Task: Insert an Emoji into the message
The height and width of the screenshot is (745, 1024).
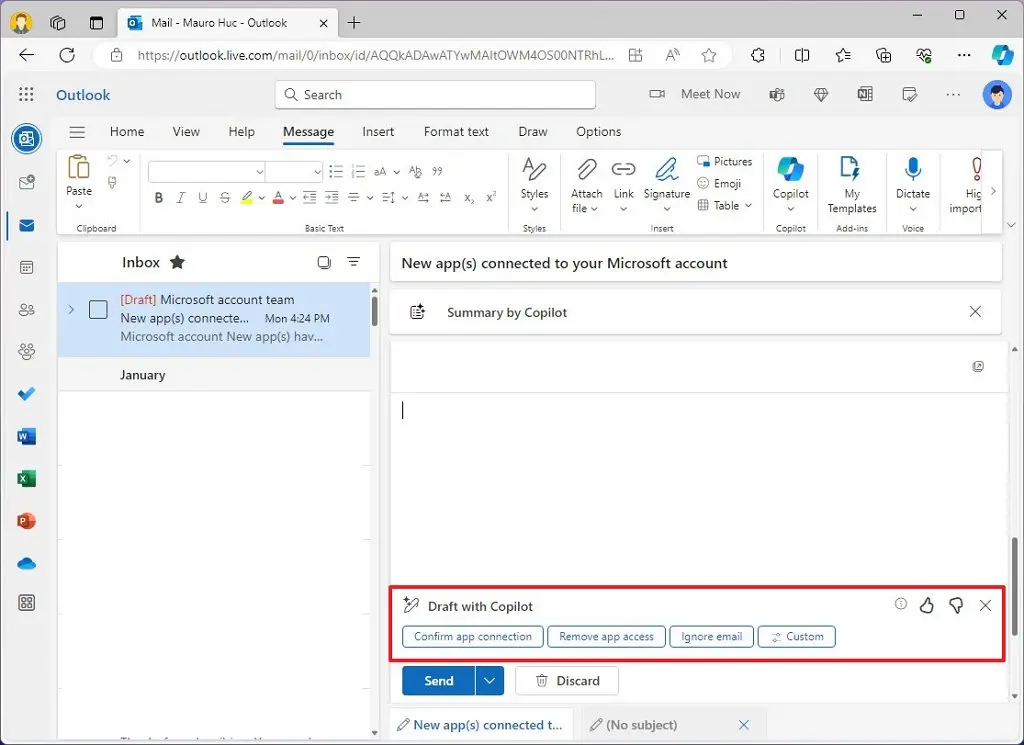Action: coord(723,183)
